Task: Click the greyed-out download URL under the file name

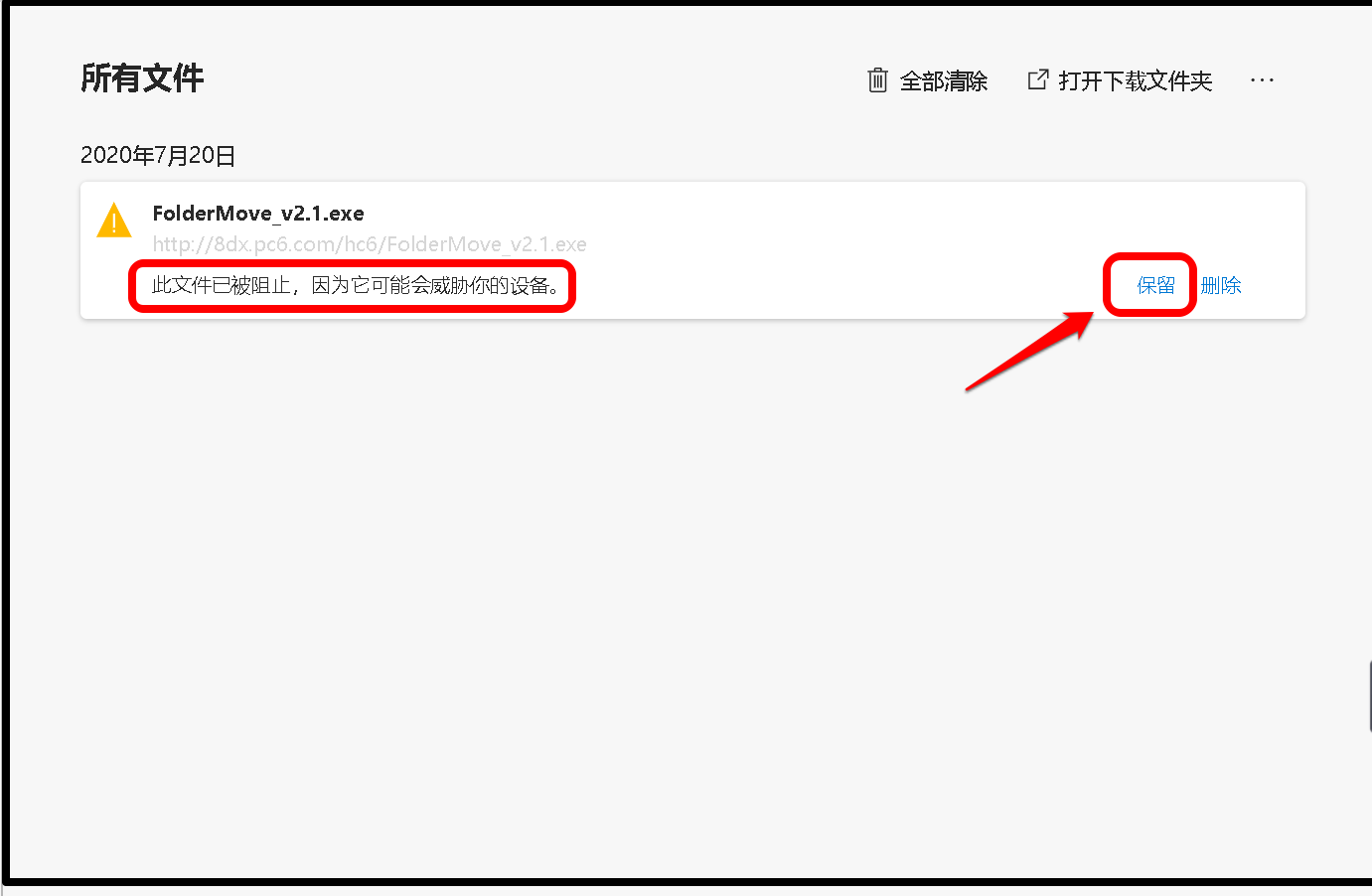Action: pos(370,244)
